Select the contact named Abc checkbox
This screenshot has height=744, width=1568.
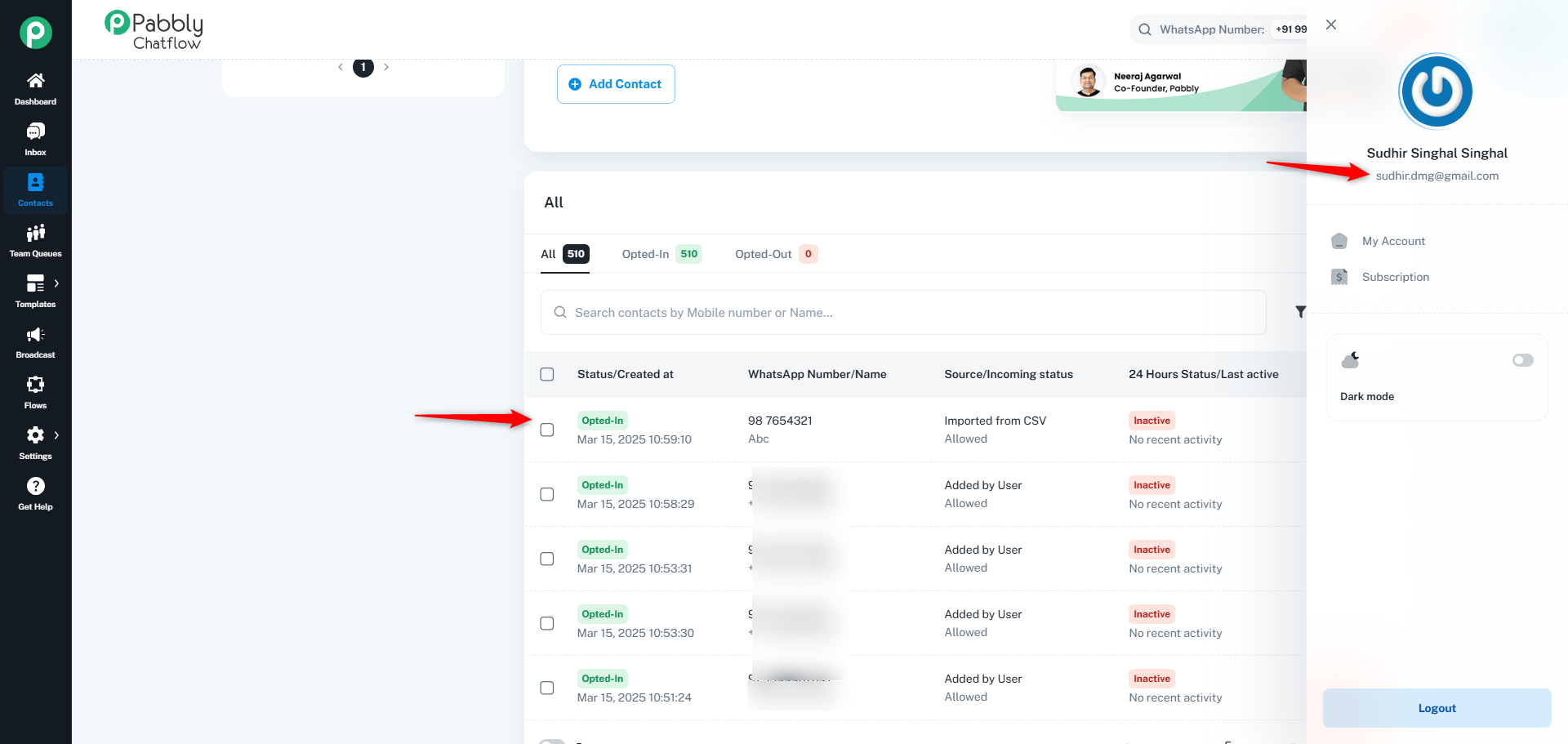[x=547, y=430]
